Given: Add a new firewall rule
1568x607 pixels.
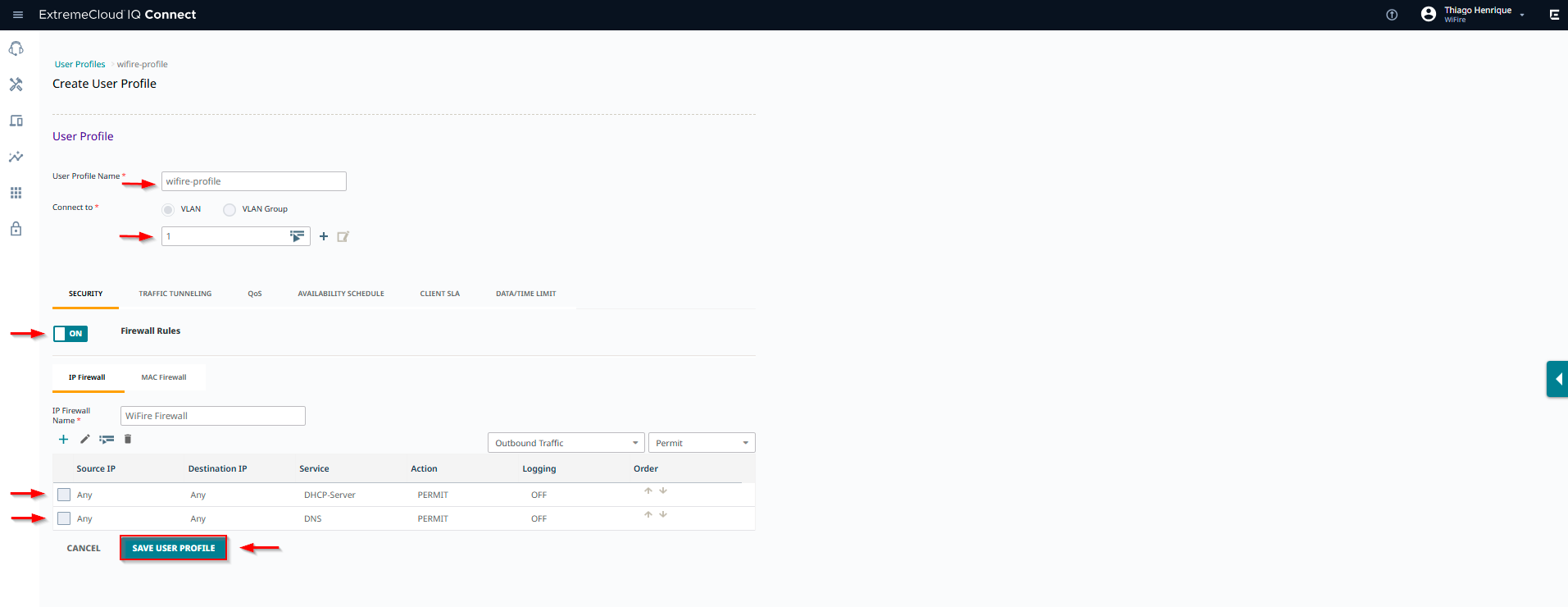Looking at the screenshot, I should coord(63,440).
